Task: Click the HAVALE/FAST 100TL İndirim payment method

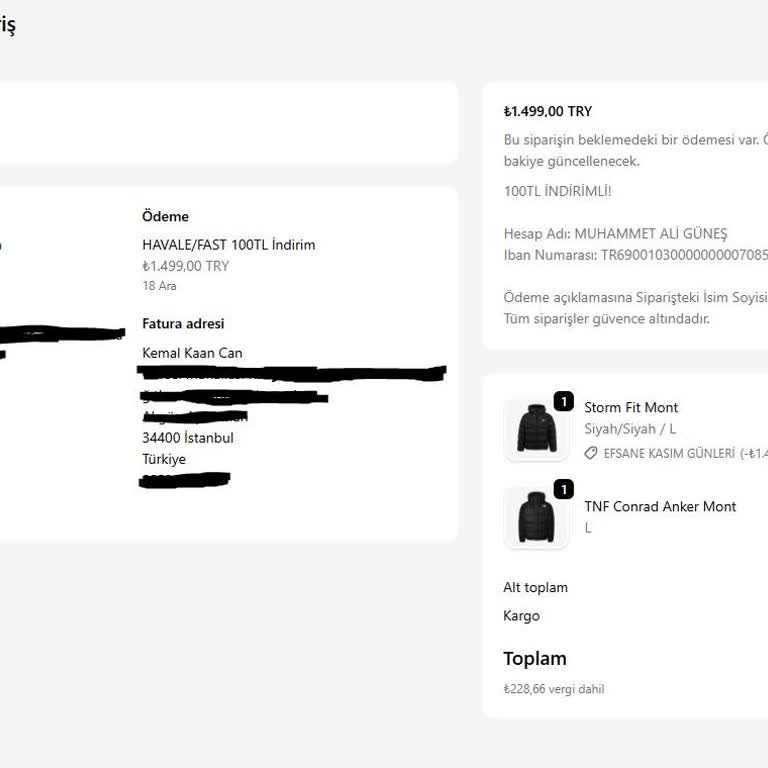Action: (228, 244)
